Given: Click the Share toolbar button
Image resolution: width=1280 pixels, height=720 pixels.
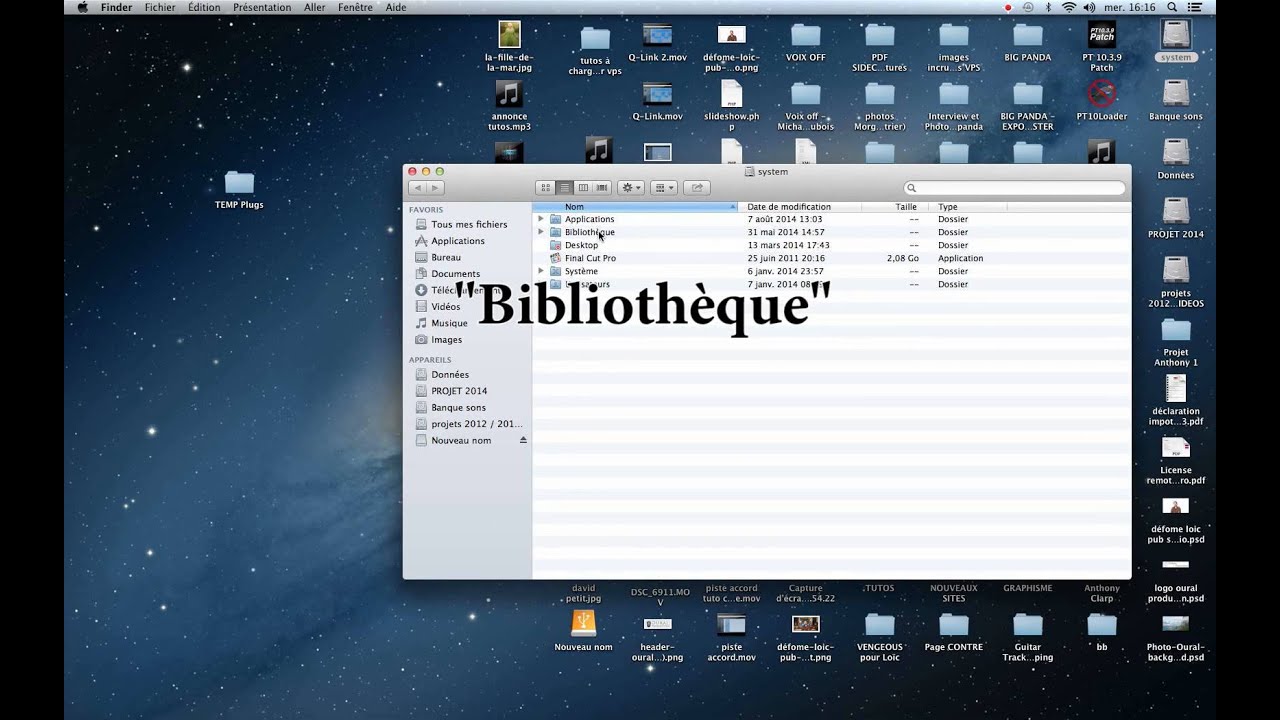Looking at the screenshot, I should pyautogui.click(x=697, y=187).
